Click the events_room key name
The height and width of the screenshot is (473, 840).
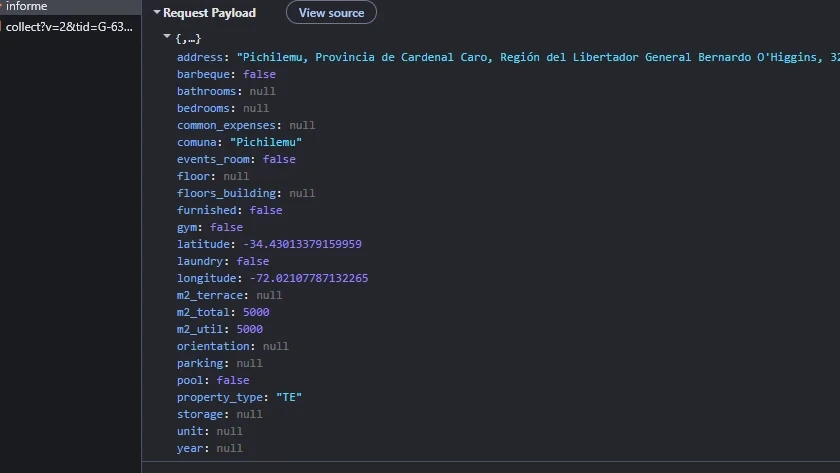(x=213, y=159)
